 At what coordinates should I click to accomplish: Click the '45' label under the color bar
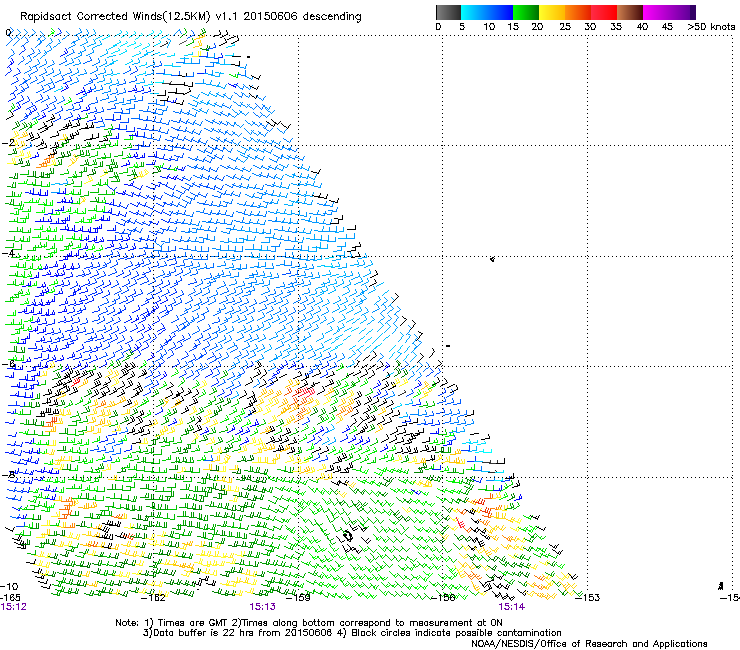pos(667,26)
